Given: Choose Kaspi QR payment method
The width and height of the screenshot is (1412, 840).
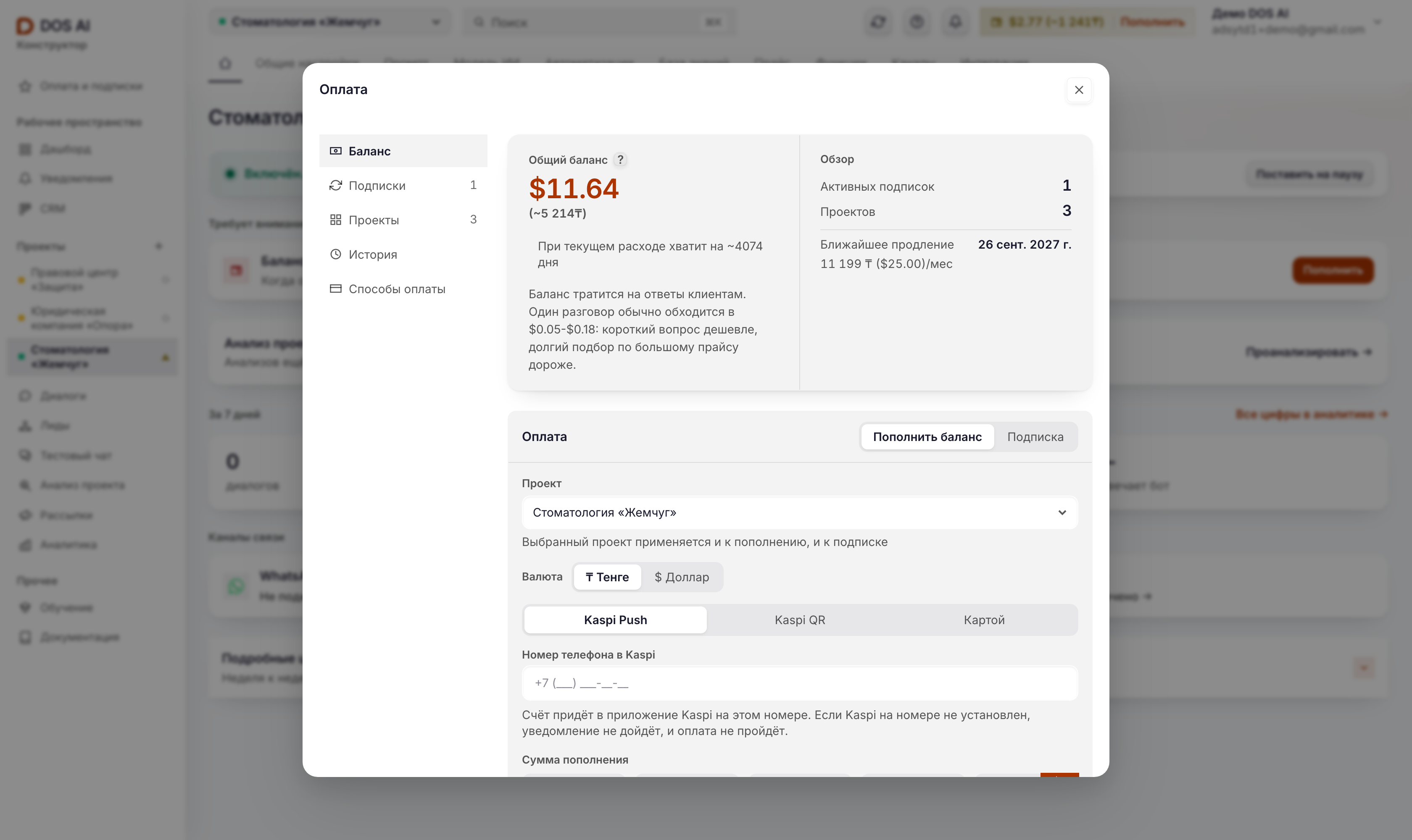Looking at the screenshot, I should pyautogui.click(x=800, y=620).
